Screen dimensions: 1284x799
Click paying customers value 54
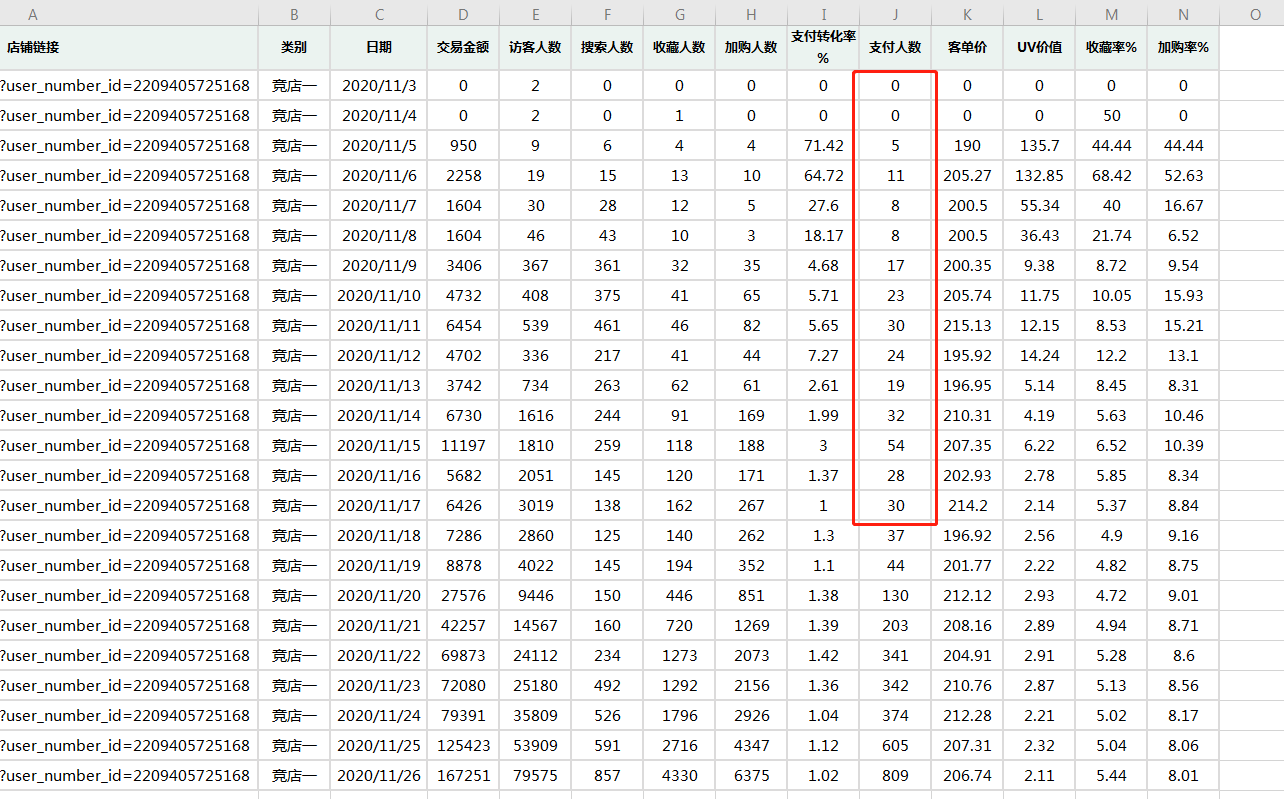tap(895, 446)
